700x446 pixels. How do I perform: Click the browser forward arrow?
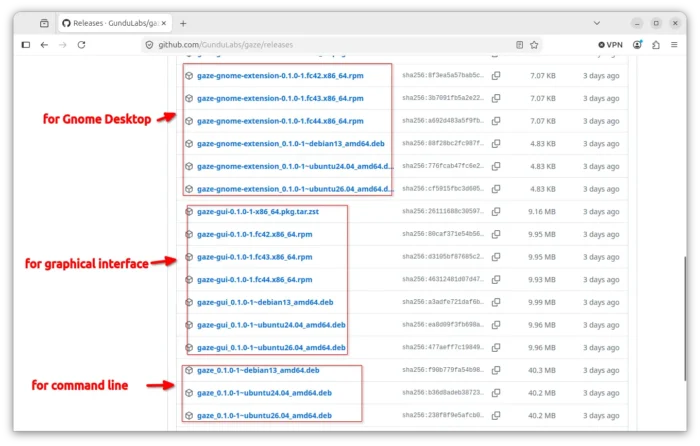[62, 45]
